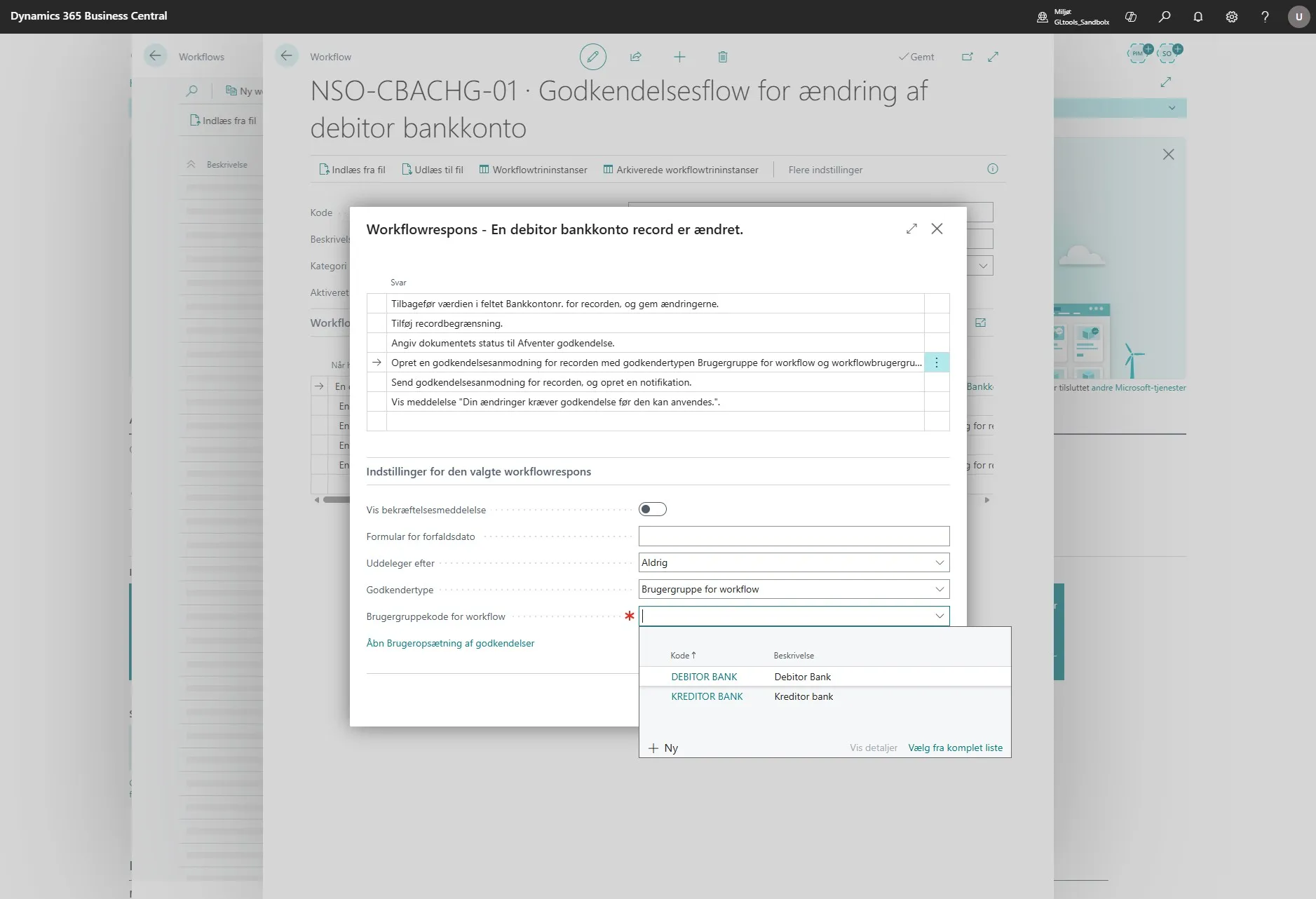1316x899 pixels.
Task: Open Åbn Brugeropsætning af godkendelser link
Action: click(450, 643)
